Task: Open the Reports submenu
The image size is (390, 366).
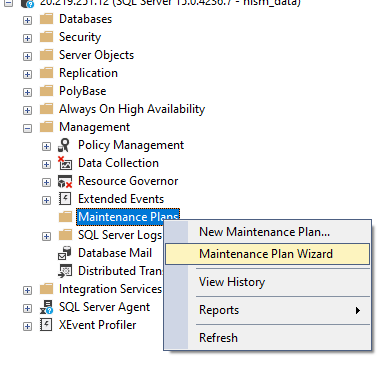Action: click(268, 310)
